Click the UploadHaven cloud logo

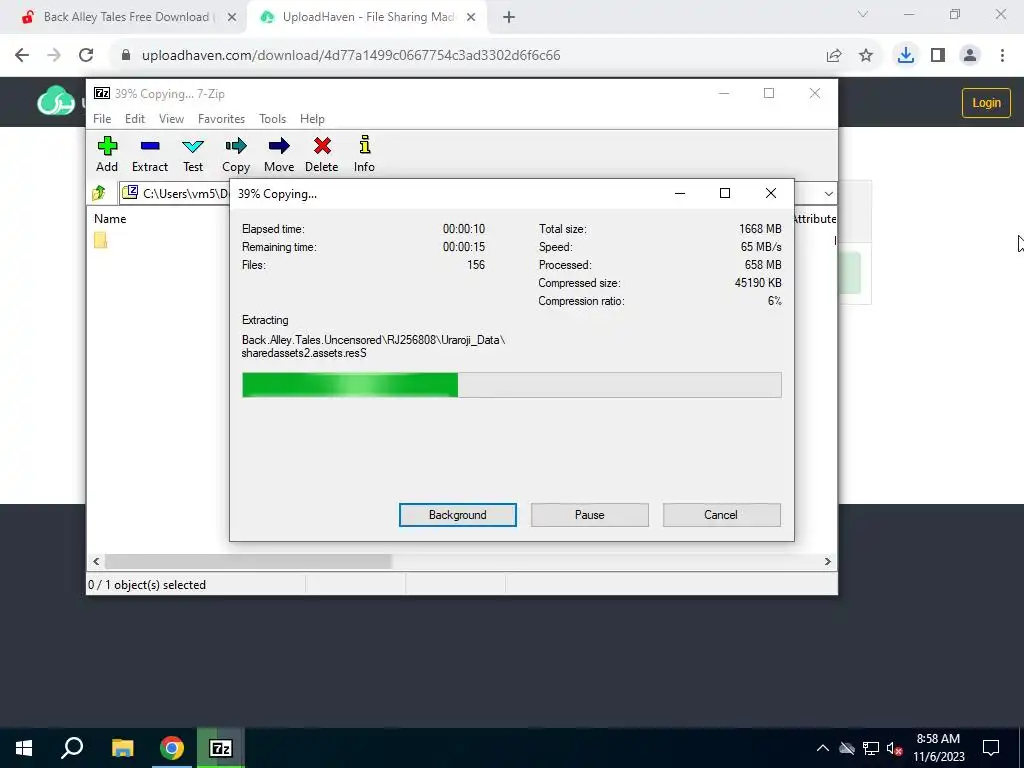click(56, 101)
